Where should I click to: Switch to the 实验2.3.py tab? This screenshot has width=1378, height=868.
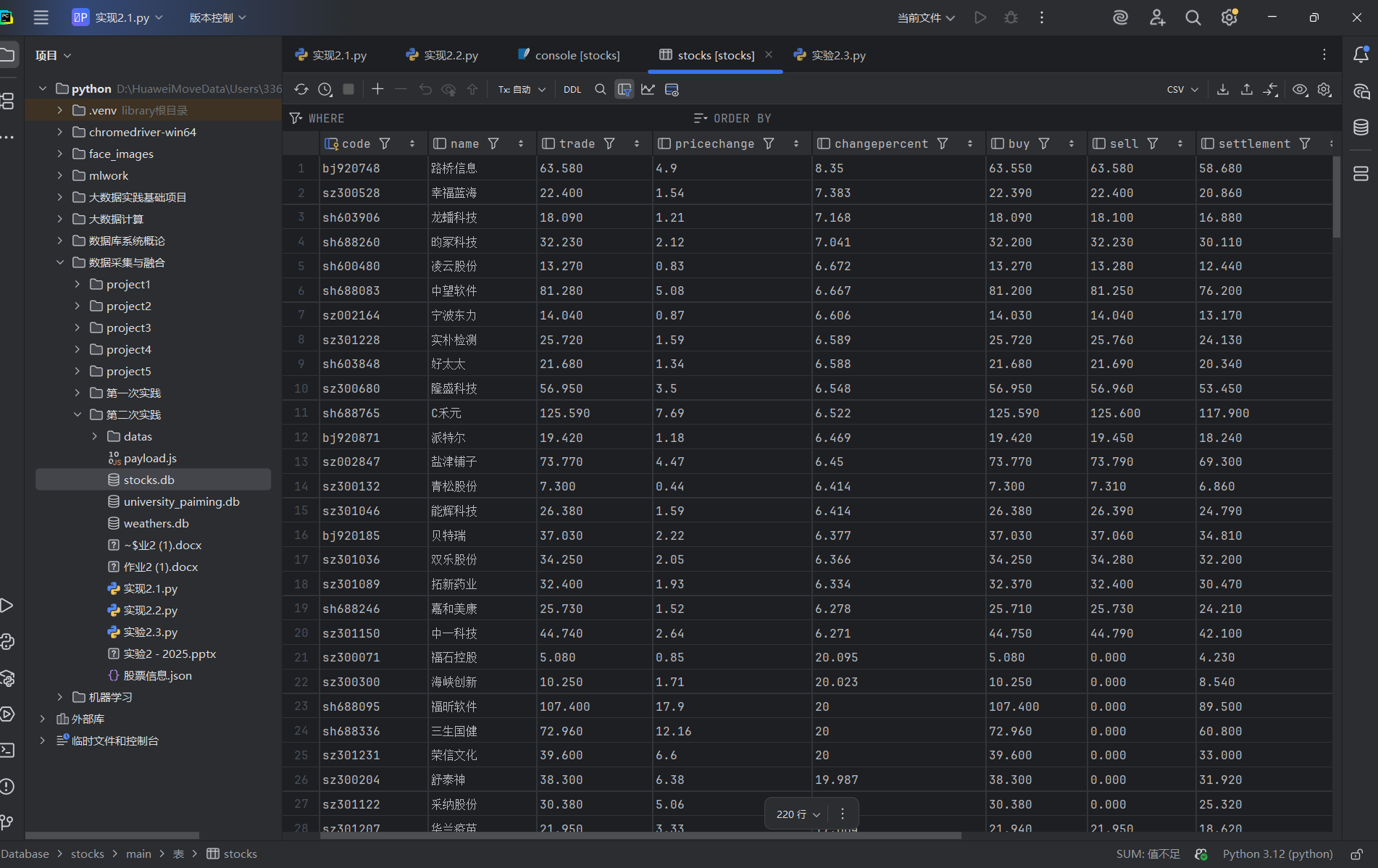[x=830, y=55]
